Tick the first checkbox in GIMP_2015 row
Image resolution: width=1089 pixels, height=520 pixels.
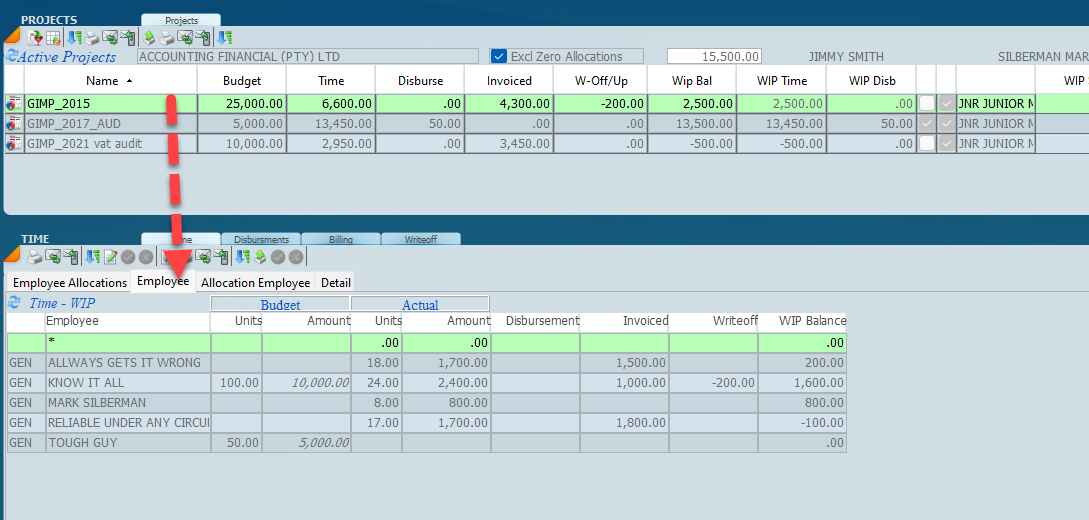coord(927,103)
